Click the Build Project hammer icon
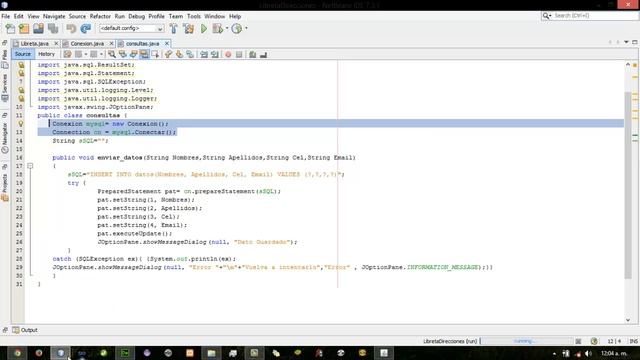 [x=173, y=29]
